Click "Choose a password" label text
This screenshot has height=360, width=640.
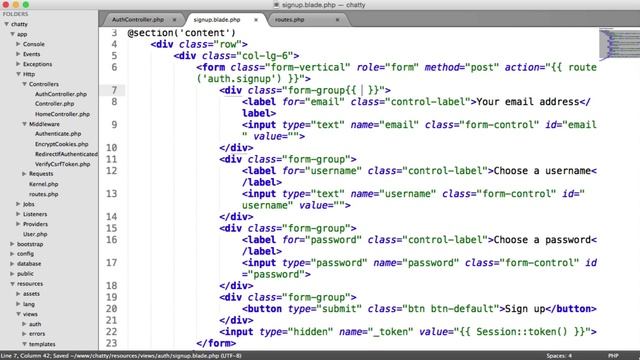542,240
